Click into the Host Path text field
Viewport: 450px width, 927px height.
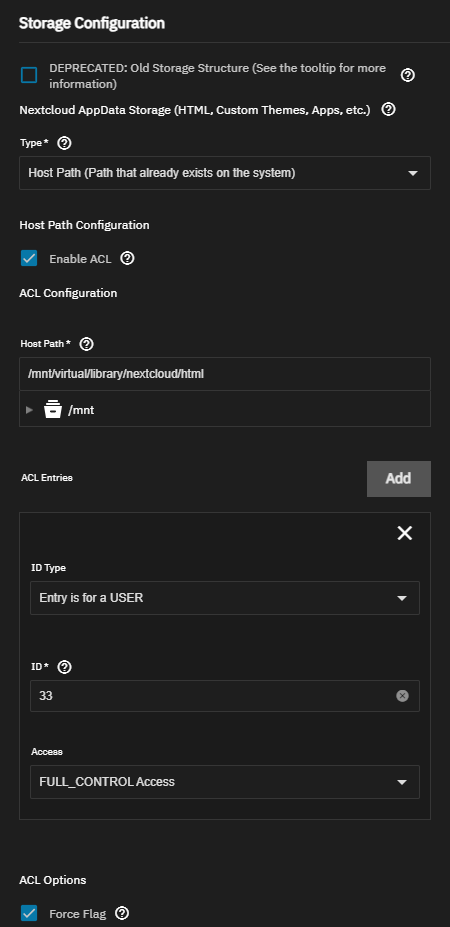tap(225, 374)
